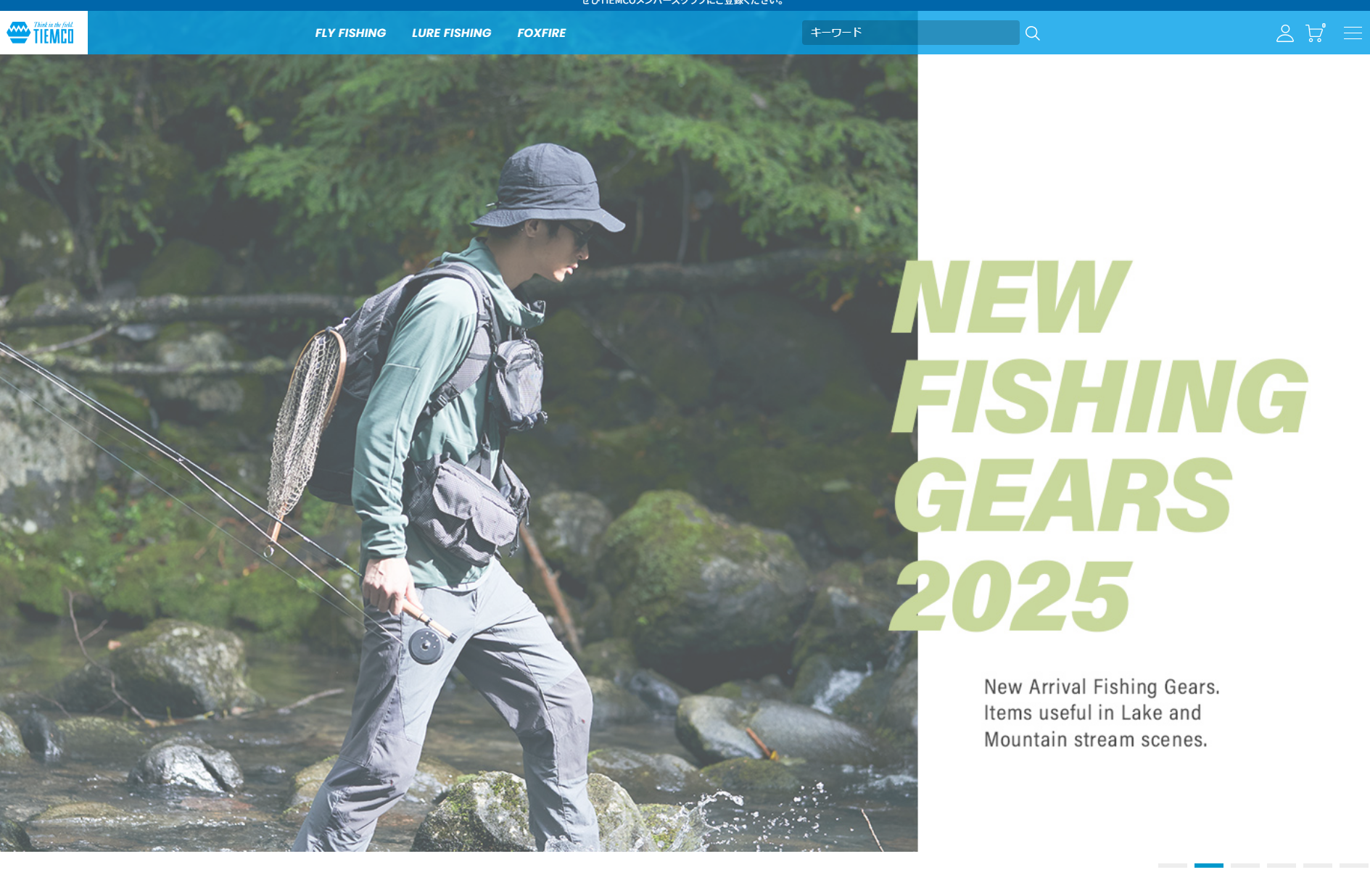
Task: Expand the hamburger menu
Action: coord(1352,33)
